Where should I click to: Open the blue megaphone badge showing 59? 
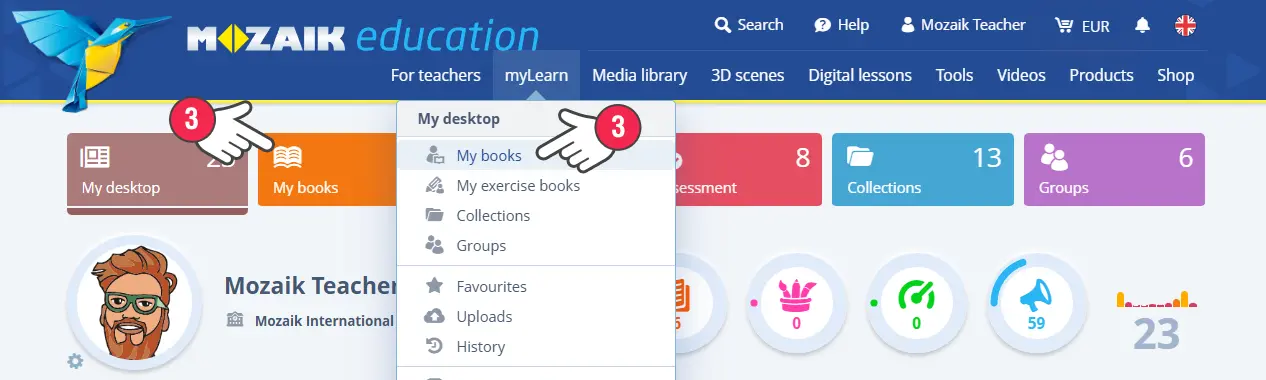1036,303
